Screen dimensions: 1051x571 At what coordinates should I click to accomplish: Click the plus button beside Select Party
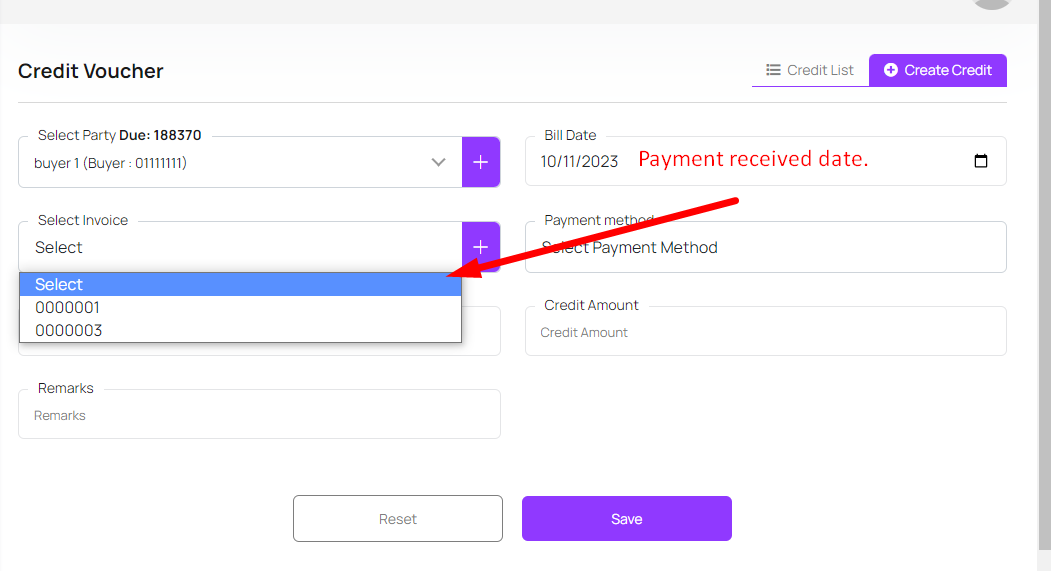[x=480, y=162]
